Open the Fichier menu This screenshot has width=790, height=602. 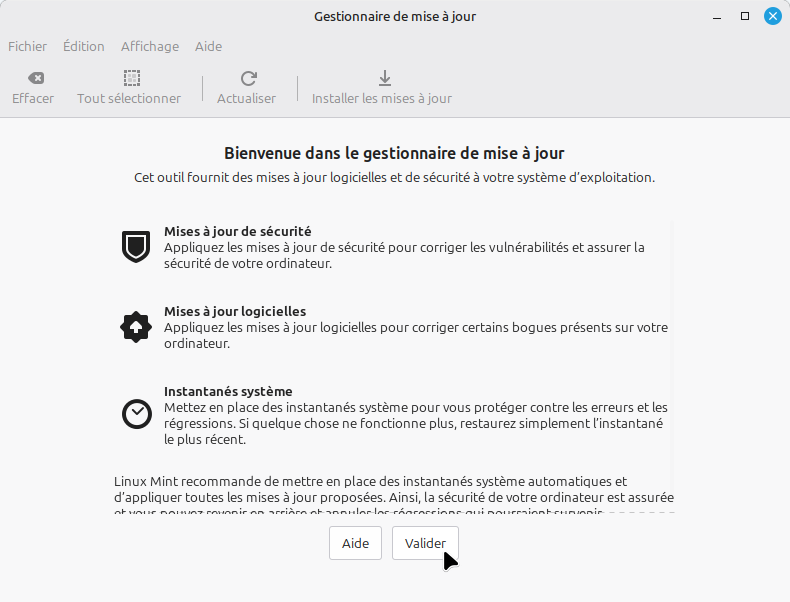tap(28, 46)
